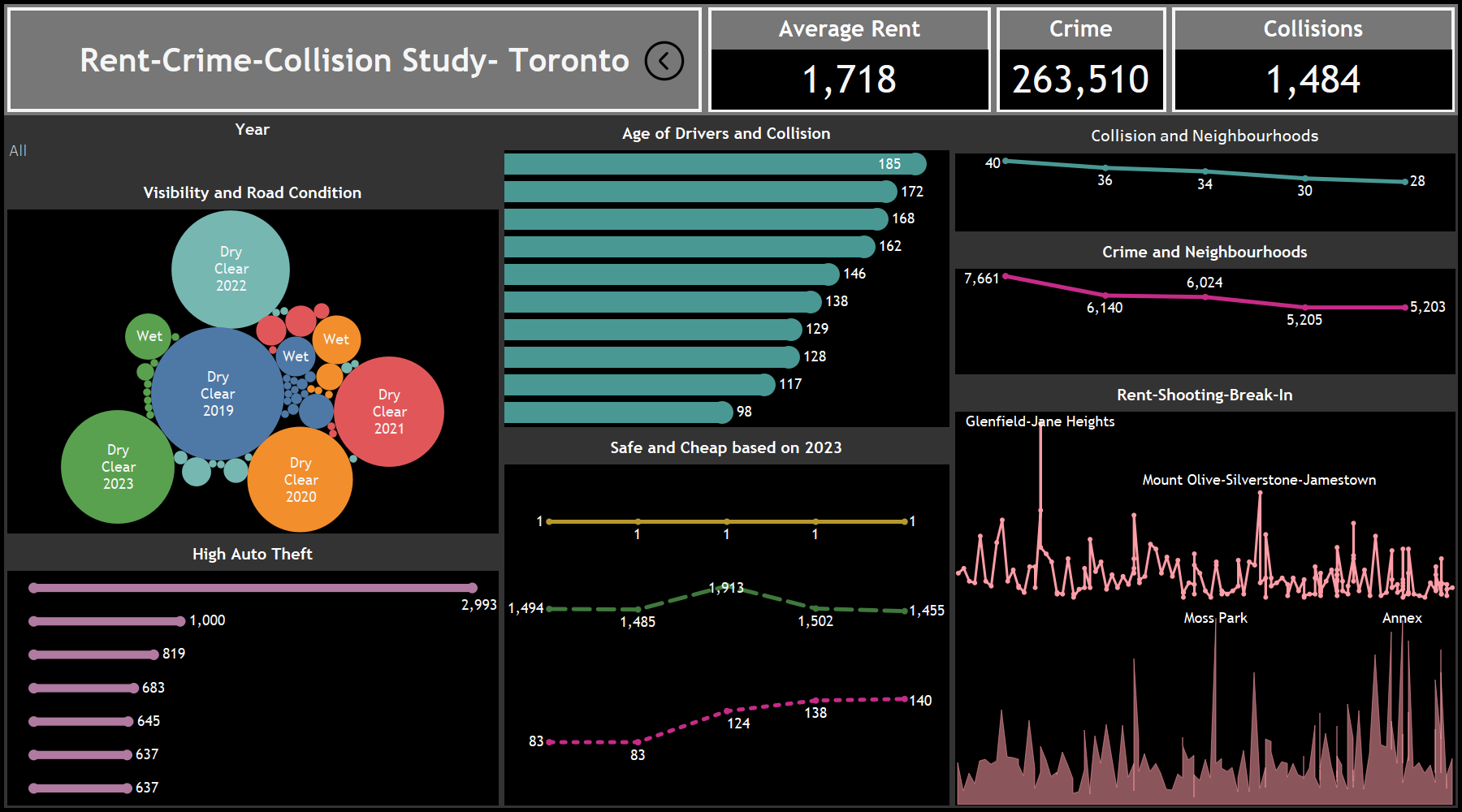Click the 2,993 auto theft bar
1462x812 pixels.
click(x=253, y=588)
